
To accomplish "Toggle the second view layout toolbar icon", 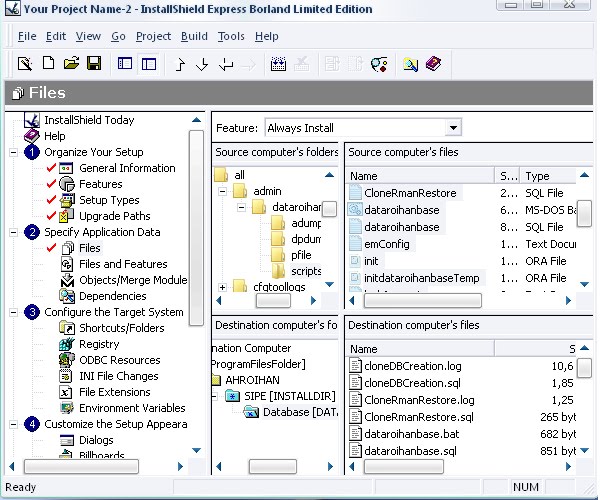I will click(149, 64).
